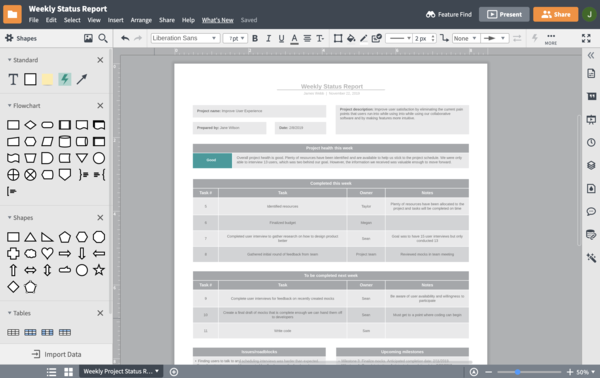Select the green lightning hotspot shape
600x378 pixels.
coord(65,80)
